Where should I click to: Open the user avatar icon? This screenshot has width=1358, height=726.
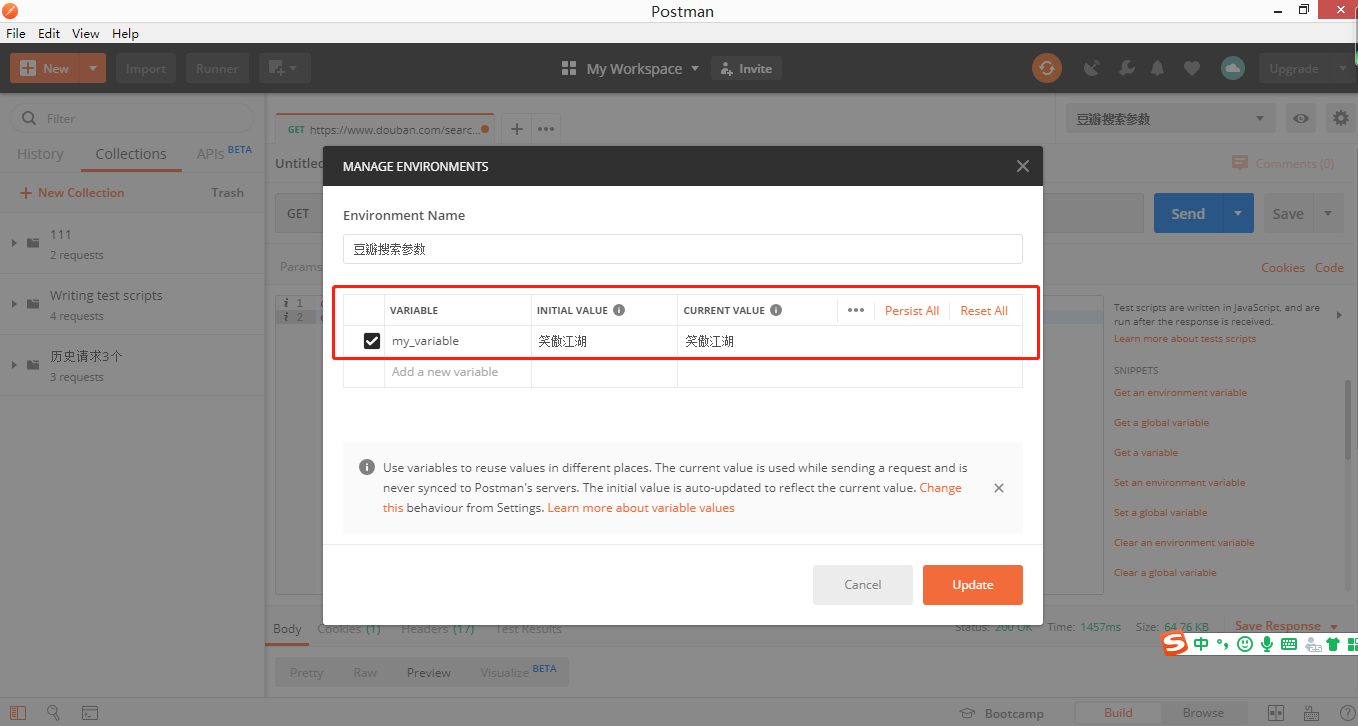point(1233,68)
